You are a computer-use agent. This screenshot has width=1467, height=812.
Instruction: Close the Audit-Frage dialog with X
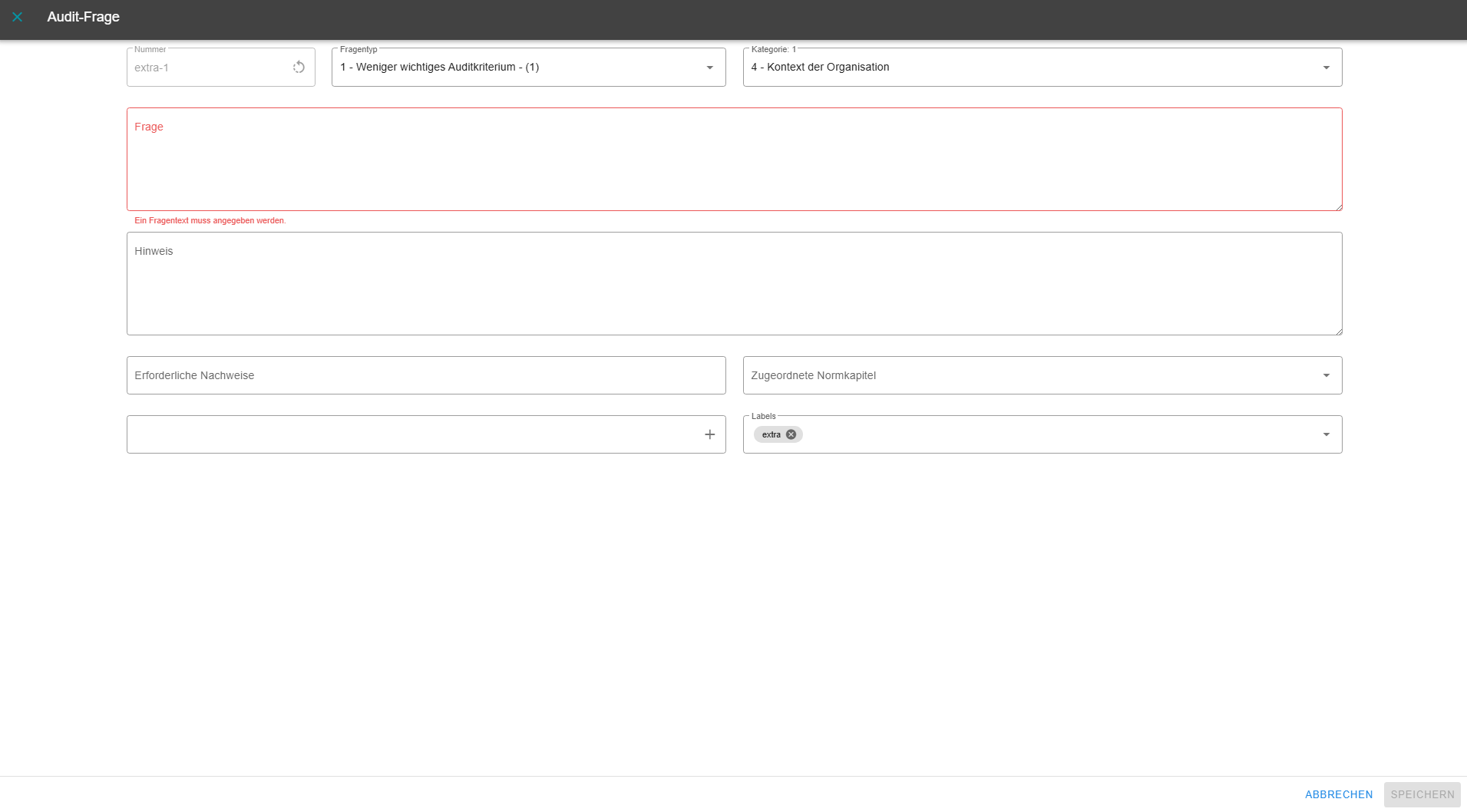click(18, 17)
